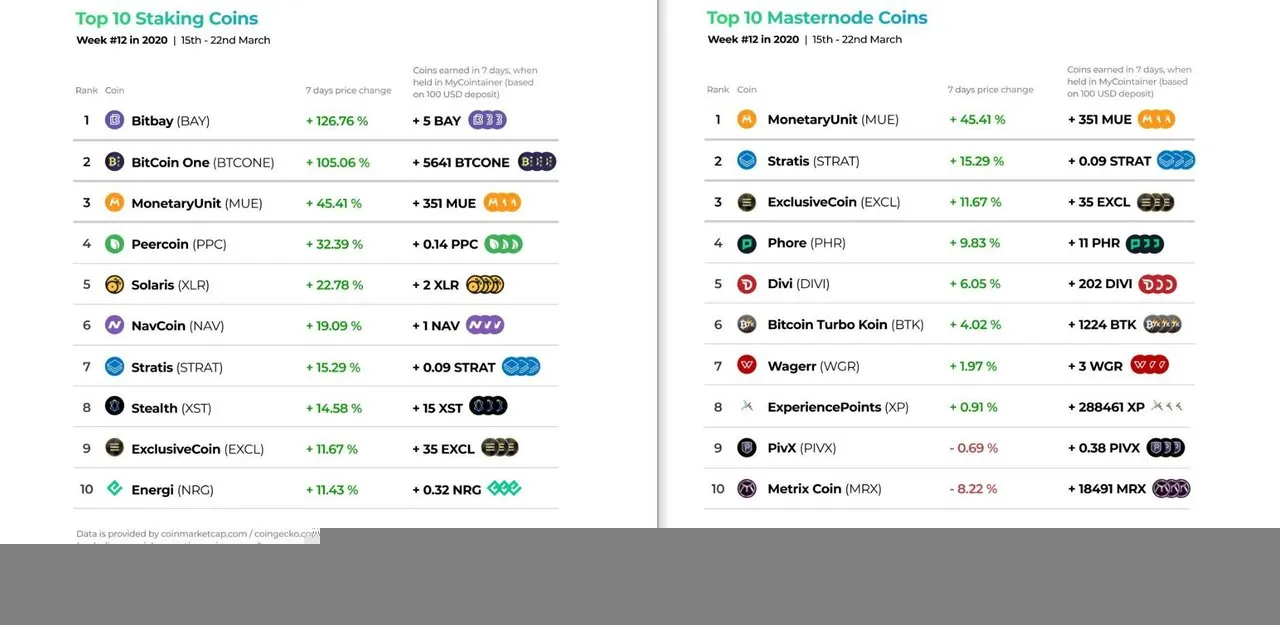Click the Bitbay coin icon in staking list

tap(115, 120)
